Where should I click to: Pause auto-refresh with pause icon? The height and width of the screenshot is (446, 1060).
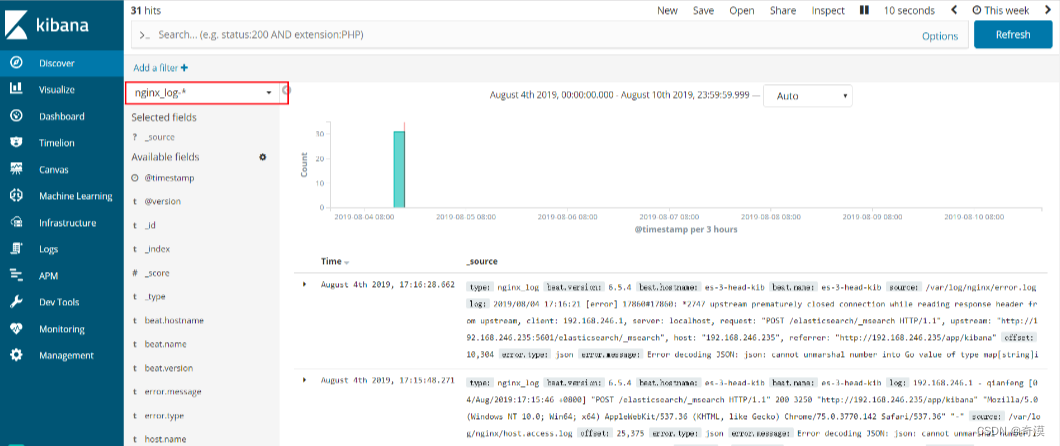(x=863, y=10)
